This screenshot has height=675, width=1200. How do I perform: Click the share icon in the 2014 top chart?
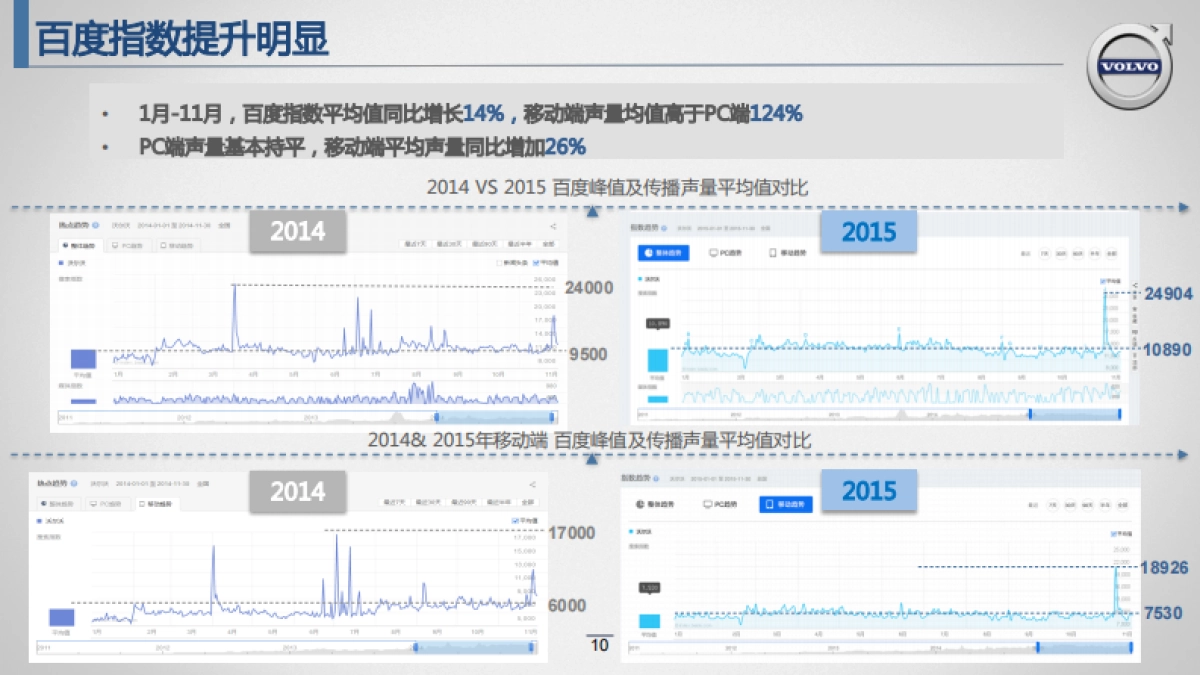[x=553, y=226]
